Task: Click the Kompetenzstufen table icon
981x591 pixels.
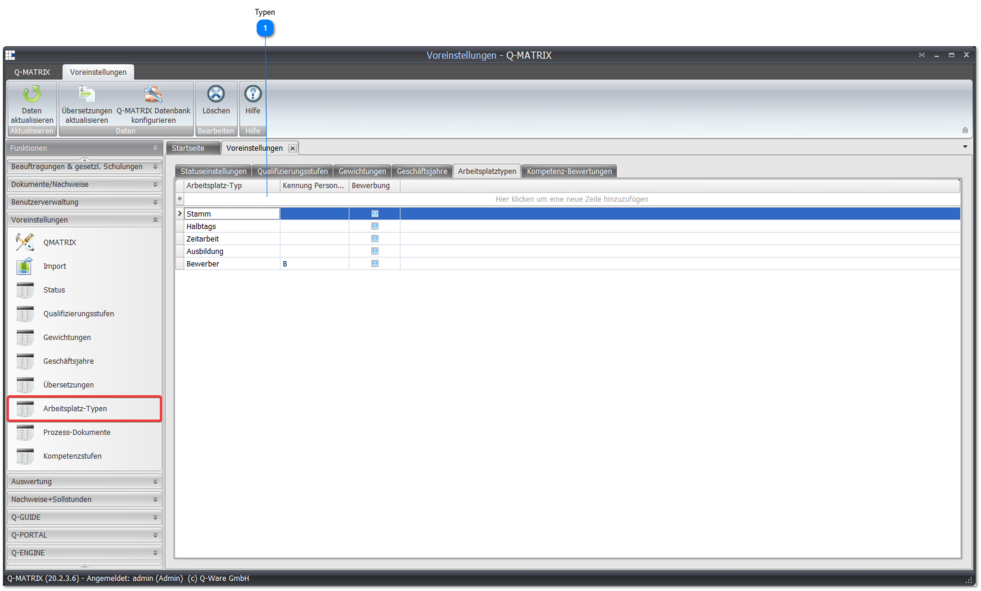Action: (25, 456)
